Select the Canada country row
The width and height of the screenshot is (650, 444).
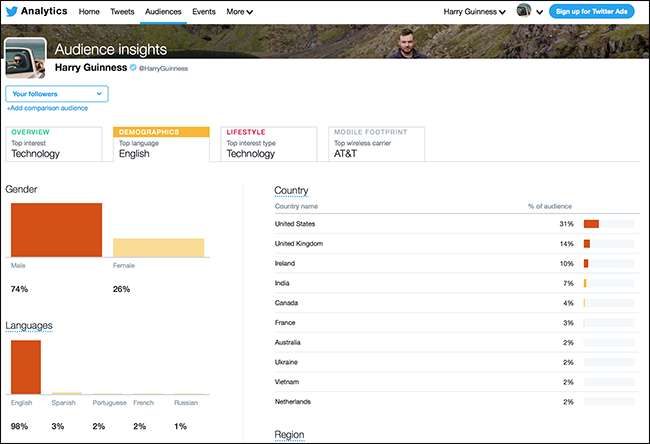point(456,303)
